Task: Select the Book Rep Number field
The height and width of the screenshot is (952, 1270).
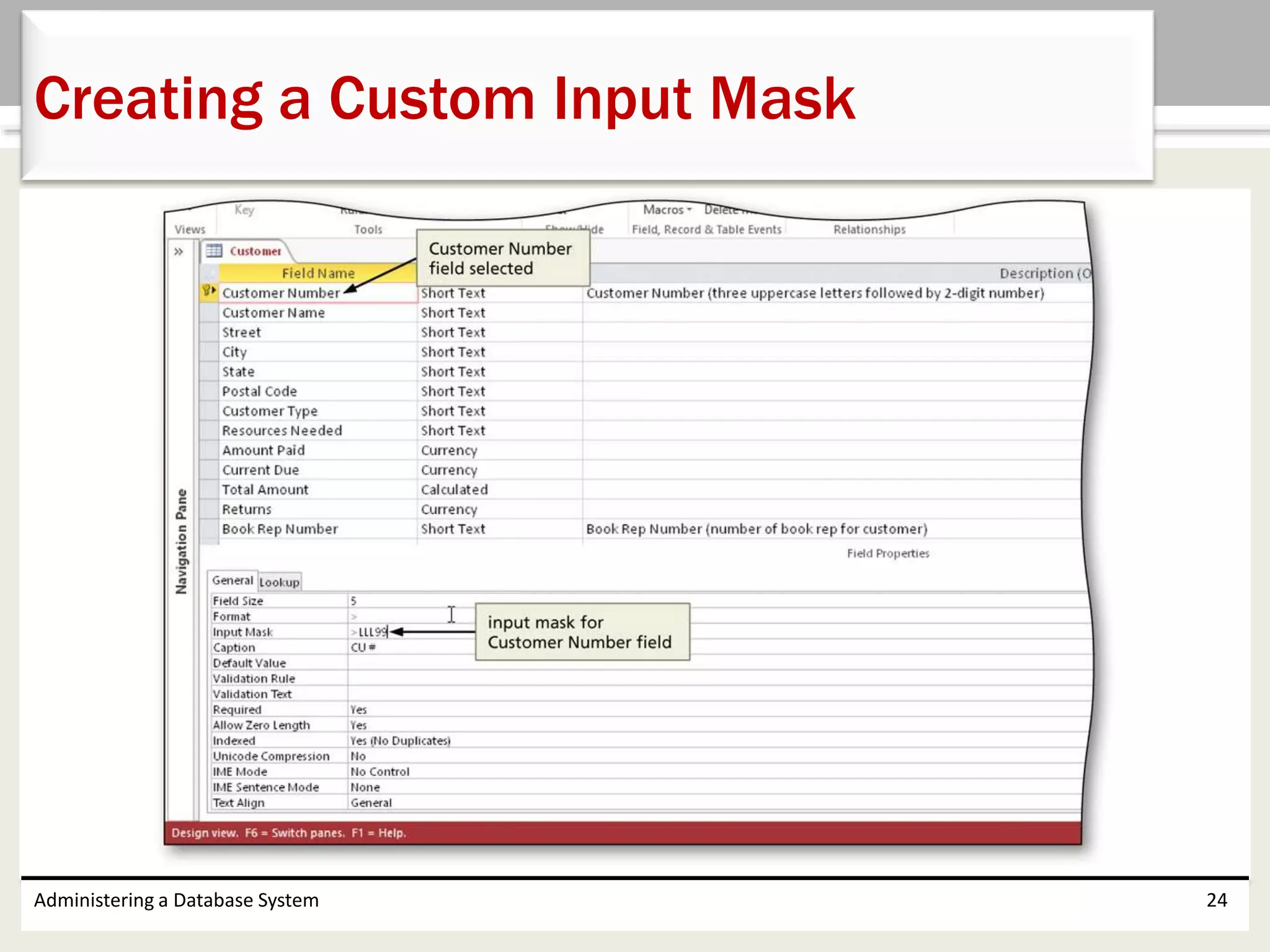Action: pos(318,529)
